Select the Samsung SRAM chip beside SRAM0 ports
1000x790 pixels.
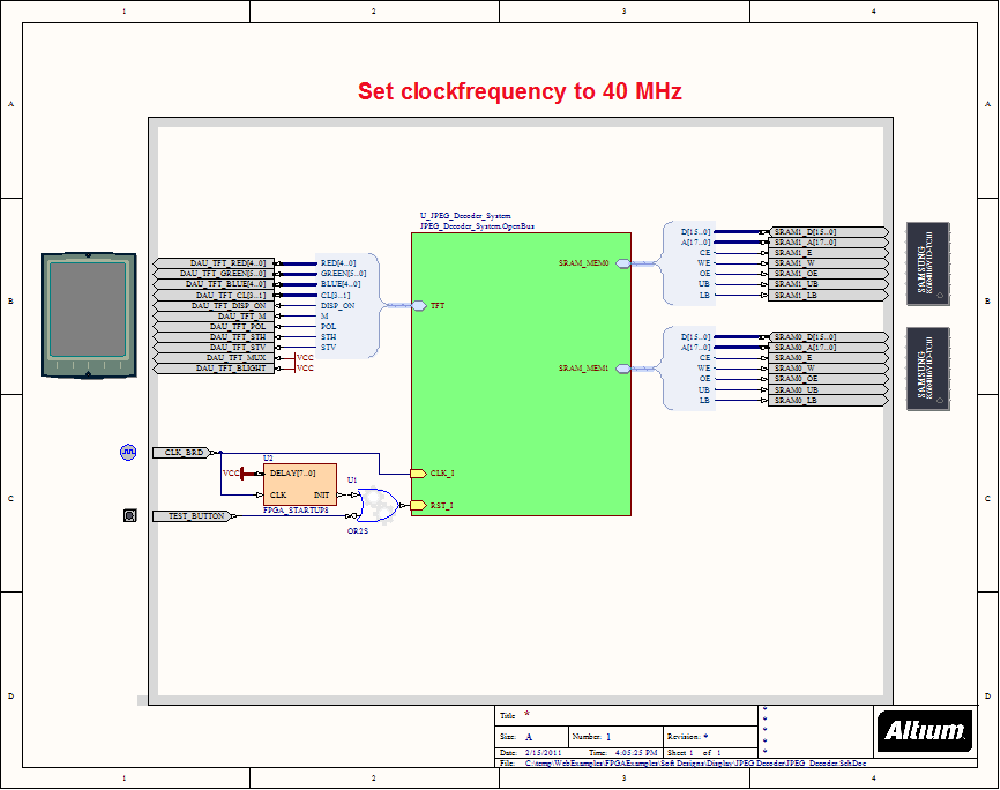pyautogui.click(x=928, y=369)
